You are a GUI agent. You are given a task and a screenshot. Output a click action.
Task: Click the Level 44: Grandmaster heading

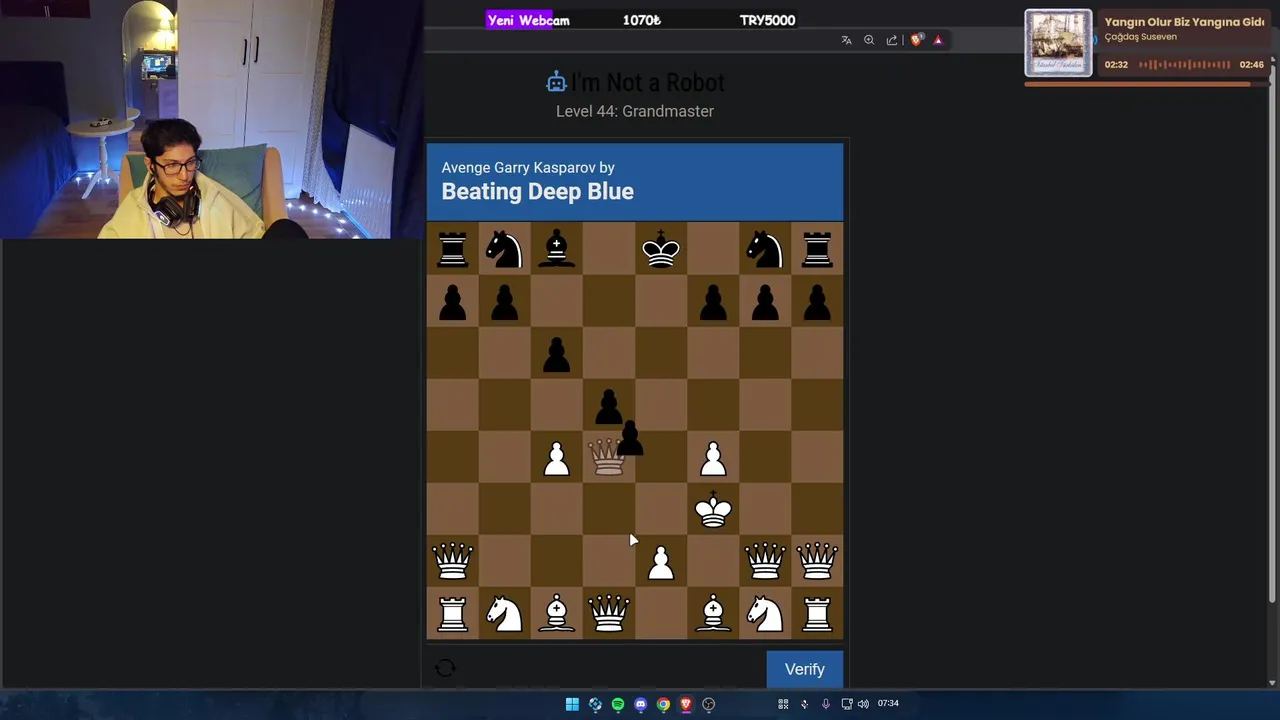point(635,111)
